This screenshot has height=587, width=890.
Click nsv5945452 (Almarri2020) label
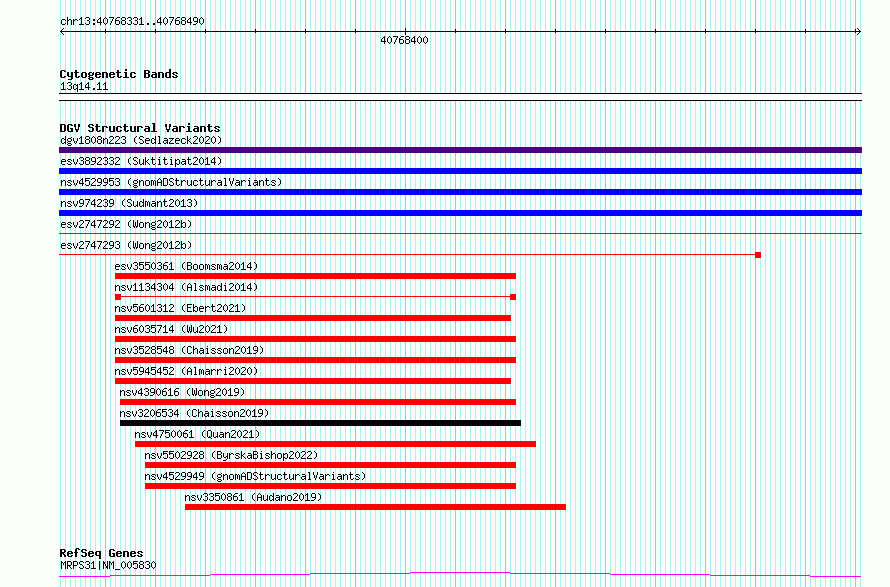pyautogui.click(x=186, y=371)
